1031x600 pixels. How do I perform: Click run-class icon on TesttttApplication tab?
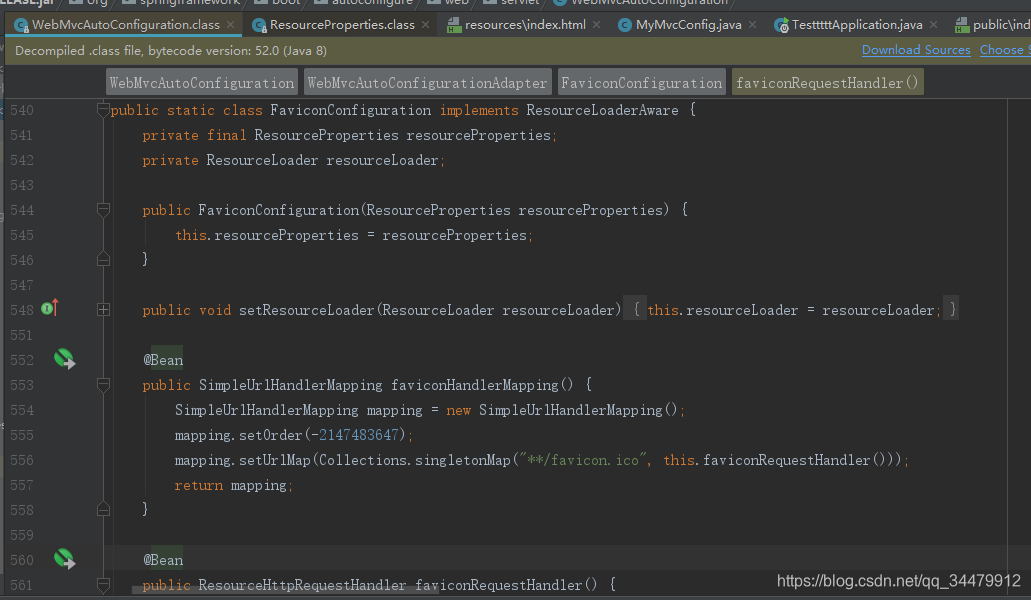tap(780, 26)
